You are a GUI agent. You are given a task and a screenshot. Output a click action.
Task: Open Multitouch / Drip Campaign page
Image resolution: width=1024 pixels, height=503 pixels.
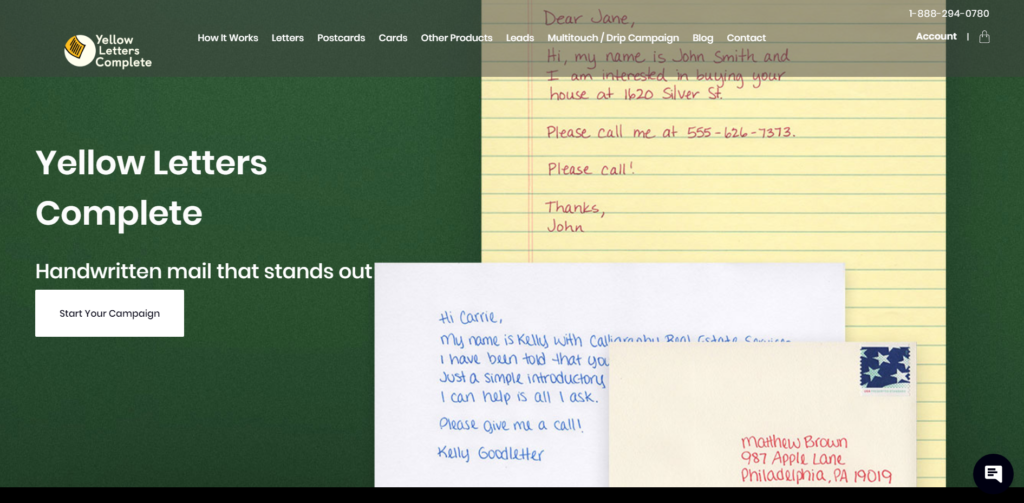click(x=613, y=38)
